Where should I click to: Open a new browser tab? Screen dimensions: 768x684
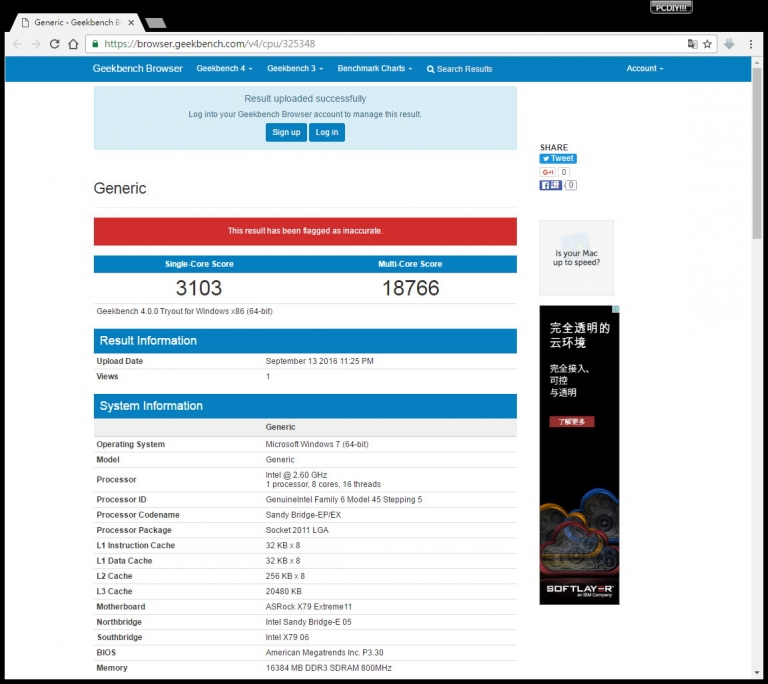[156, 23]
